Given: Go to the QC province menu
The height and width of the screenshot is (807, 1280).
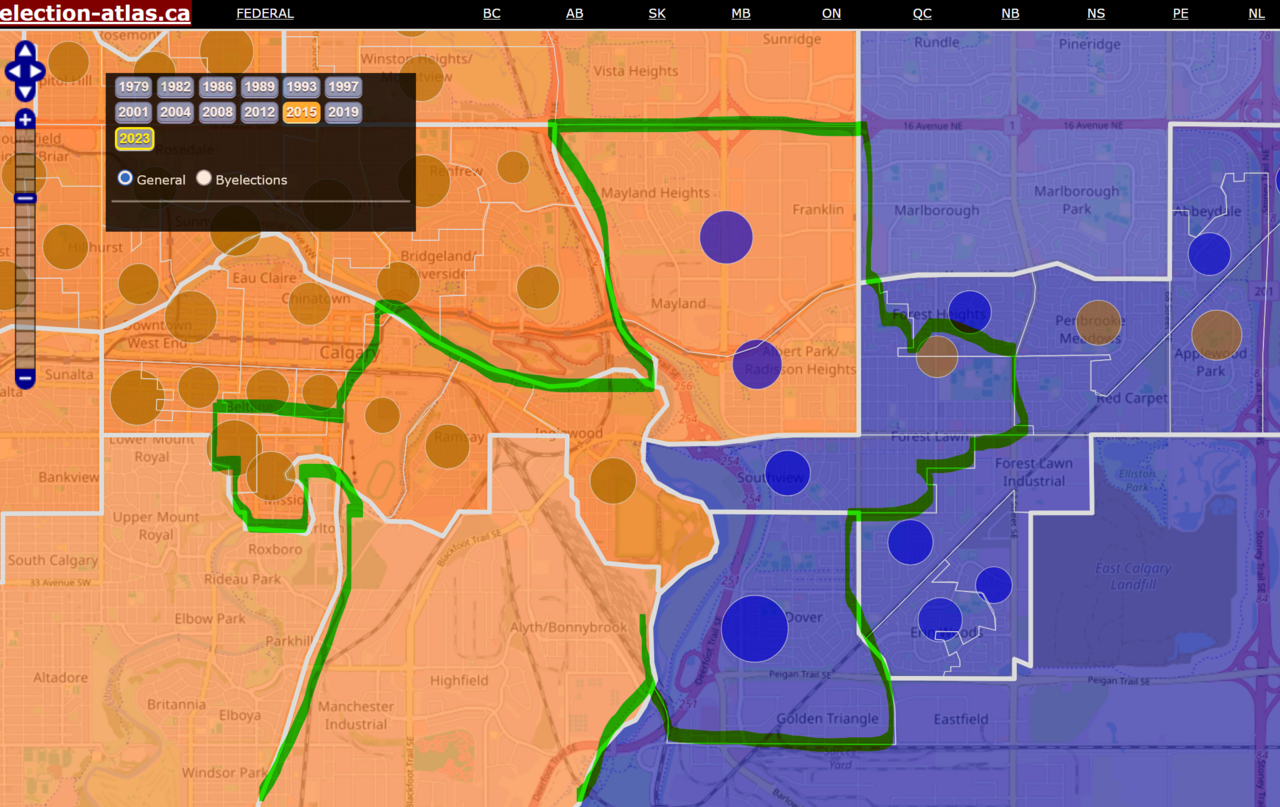Looking at the screenshot, I should (x=922, y=14).
